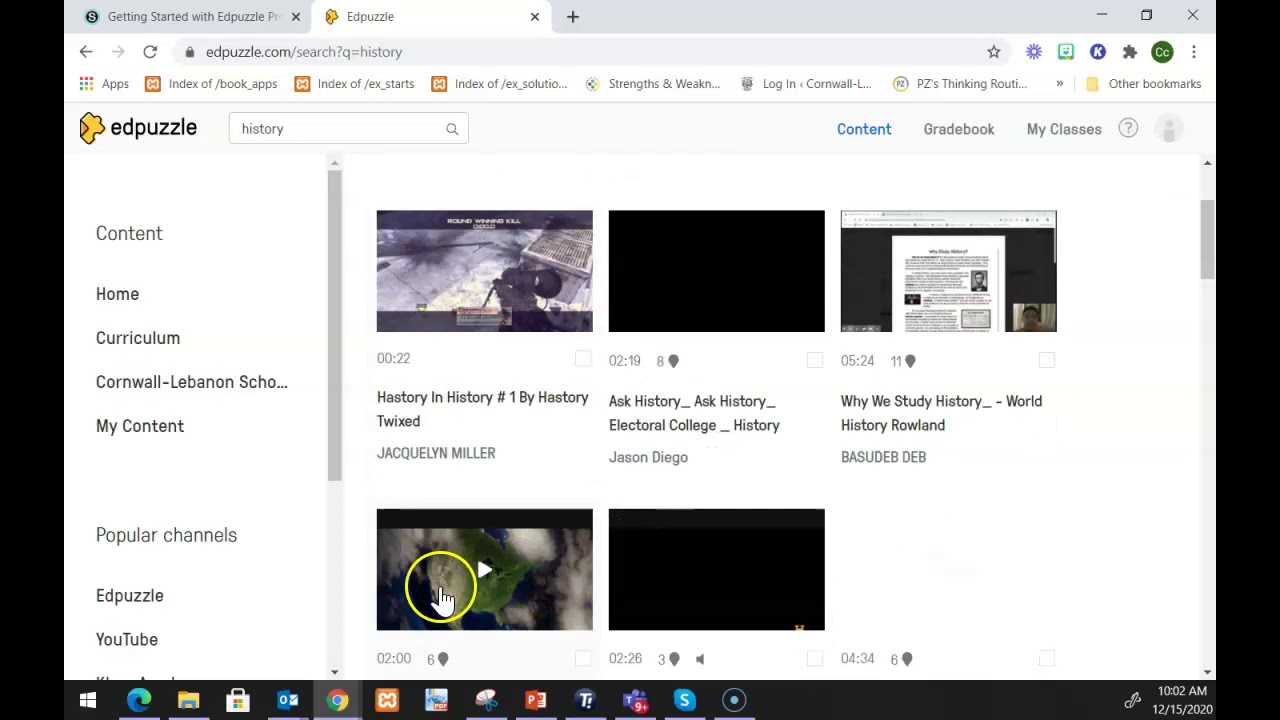The image size is (1280, 720).
Task: Open the purple starburst extension icon
Action: point(1033,52)
